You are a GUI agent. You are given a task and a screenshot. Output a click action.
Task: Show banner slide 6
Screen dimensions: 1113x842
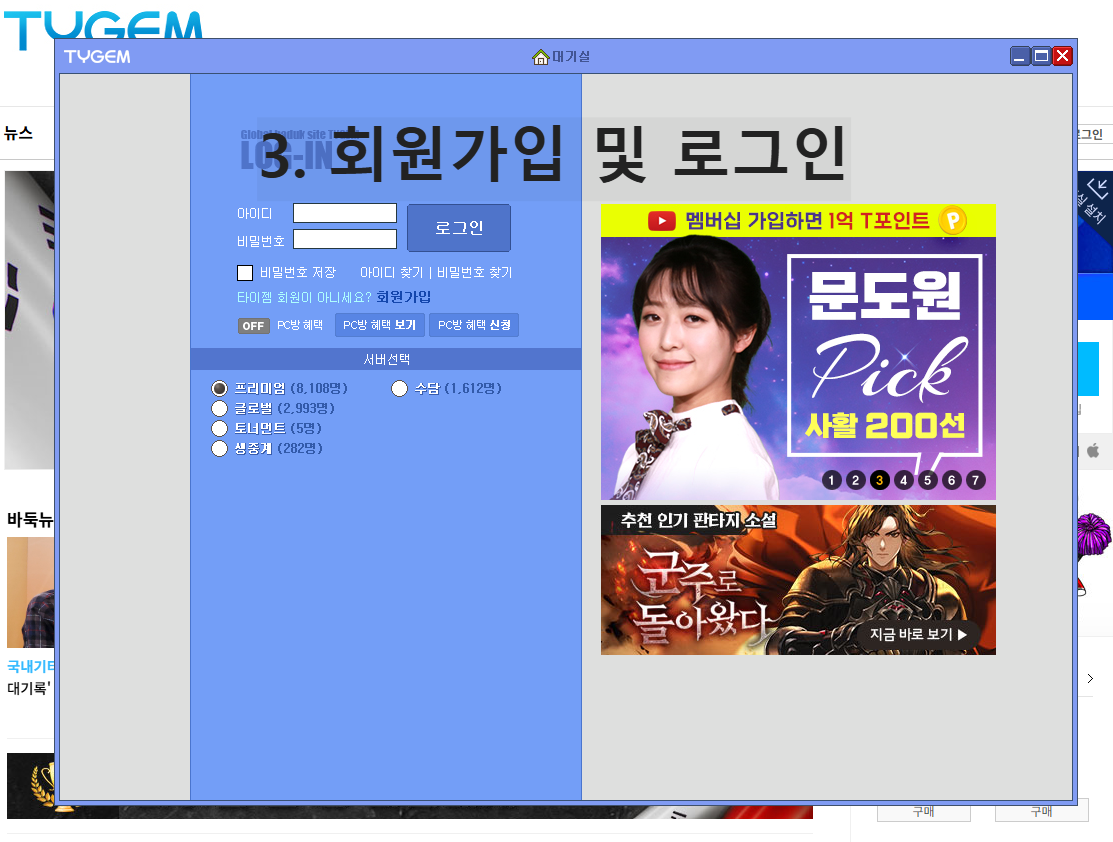point(952,481)
